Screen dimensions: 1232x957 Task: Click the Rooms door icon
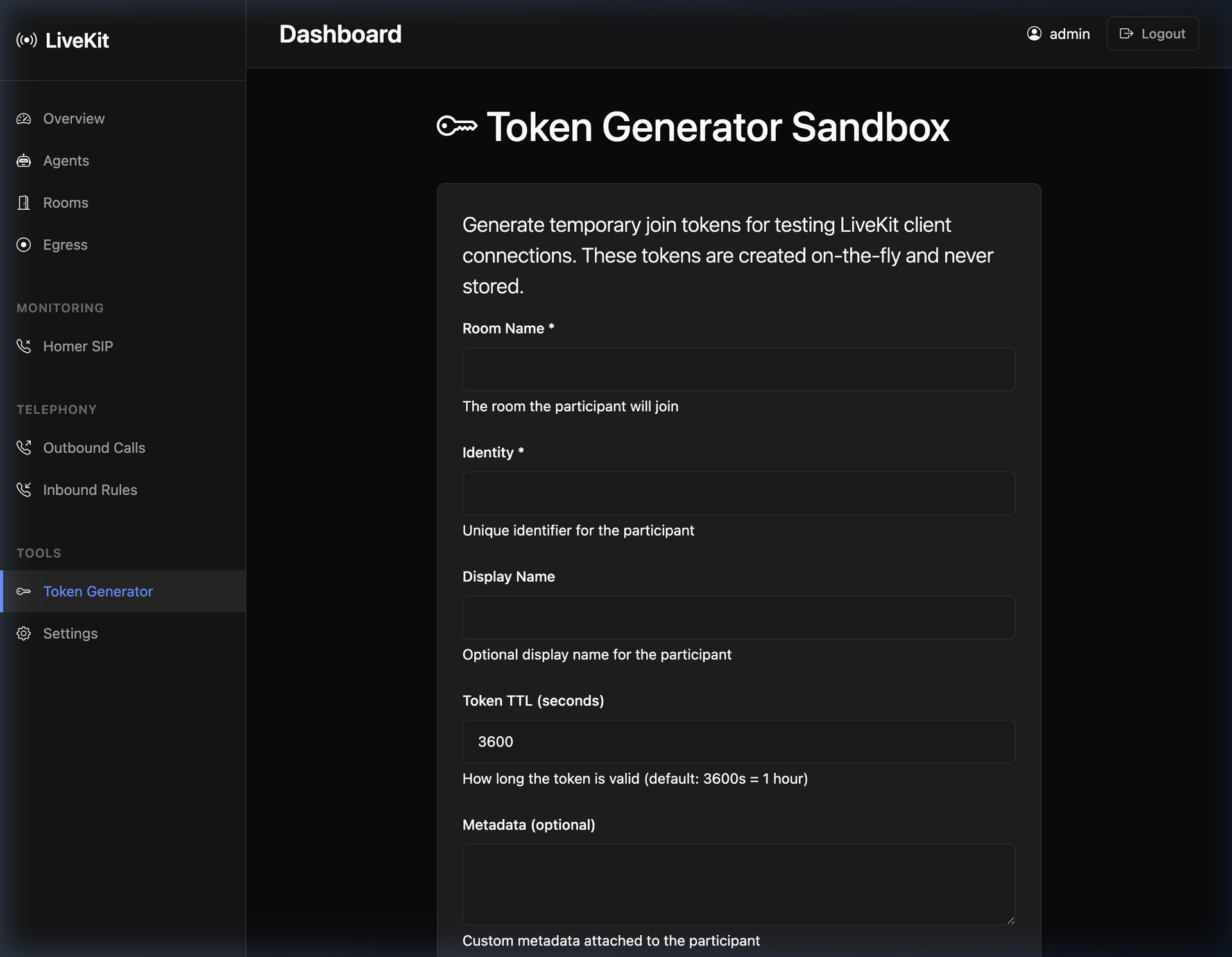coord(24,203)
